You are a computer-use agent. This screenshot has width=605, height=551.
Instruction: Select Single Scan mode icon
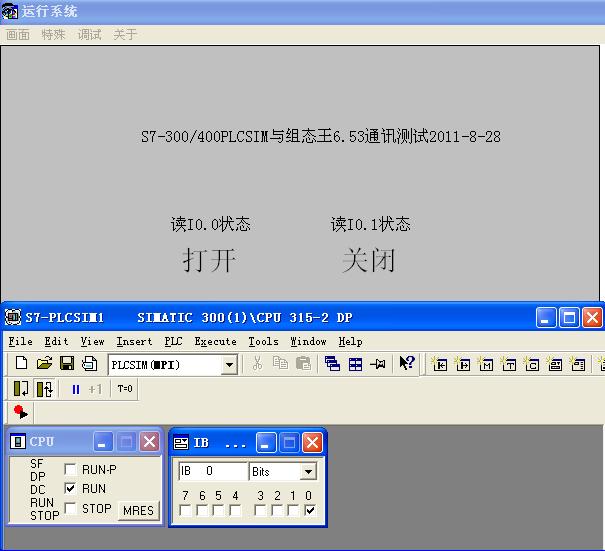(21, 389)
